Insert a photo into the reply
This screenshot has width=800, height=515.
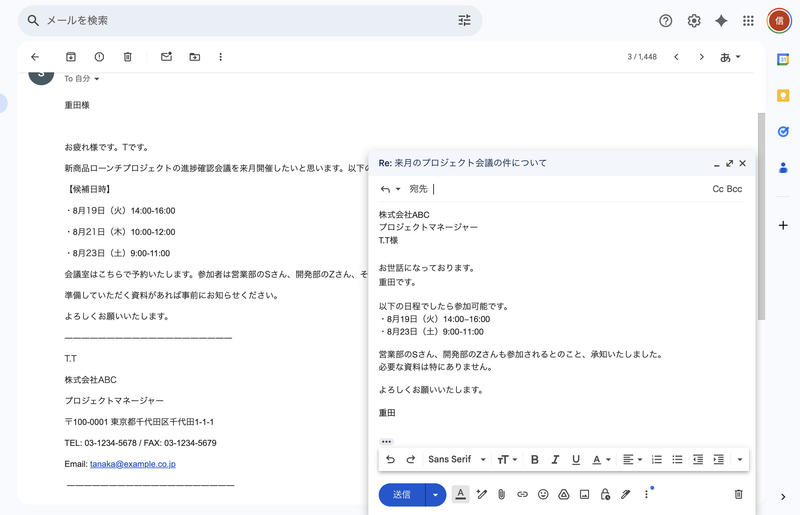585,494
